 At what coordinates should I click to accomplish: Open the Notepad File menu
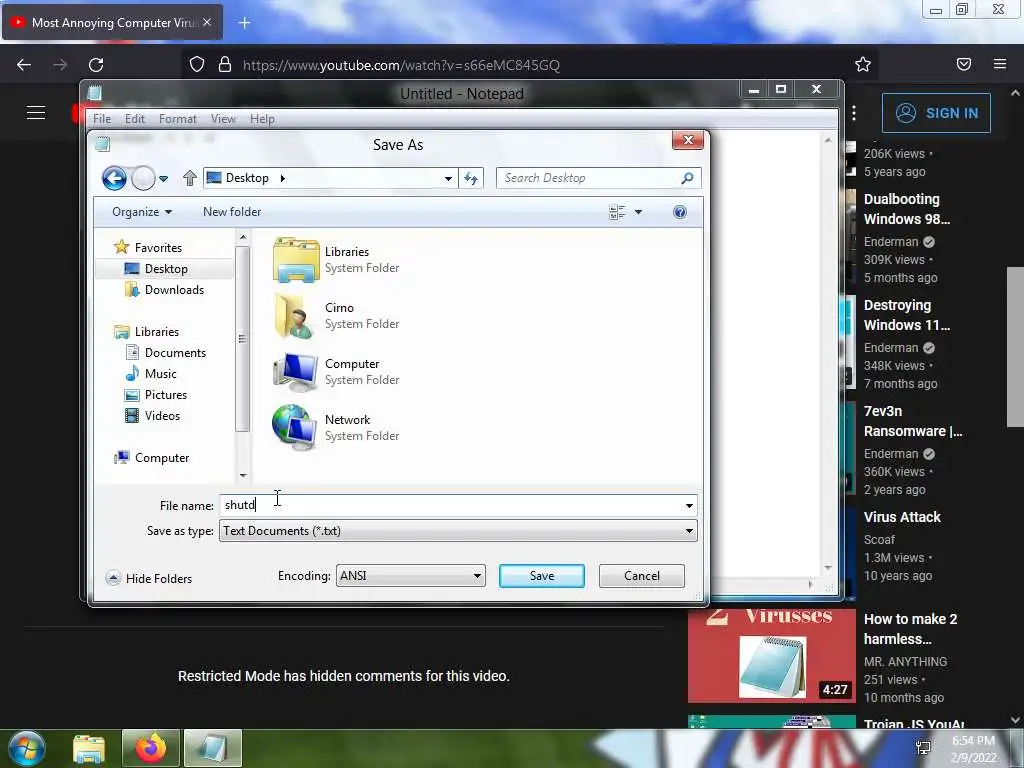pyautogui.click(x=102, y=119)
